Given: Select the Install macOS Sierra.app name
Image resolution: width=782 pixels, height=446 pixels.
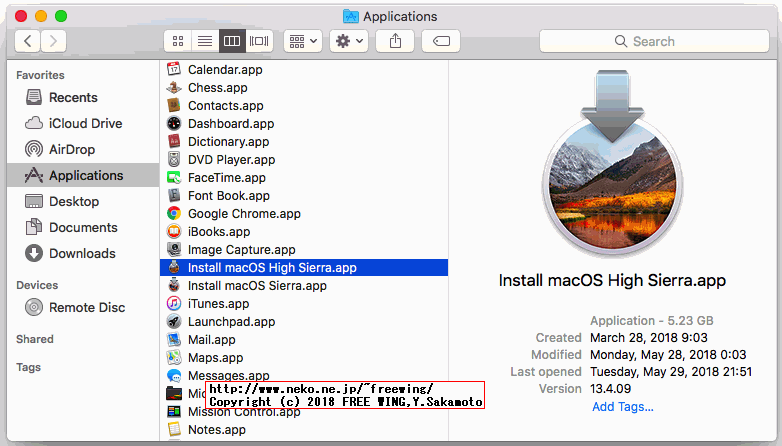Looking at the screenshot, I should (x=257, y=286).
